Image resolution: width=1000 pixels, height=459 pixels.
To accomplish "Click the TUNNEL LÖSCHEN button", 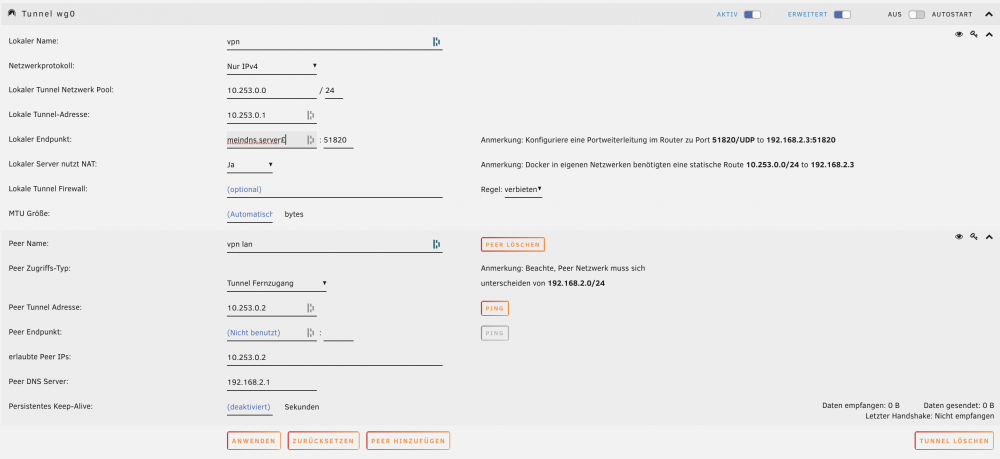I will pos(953,441).
